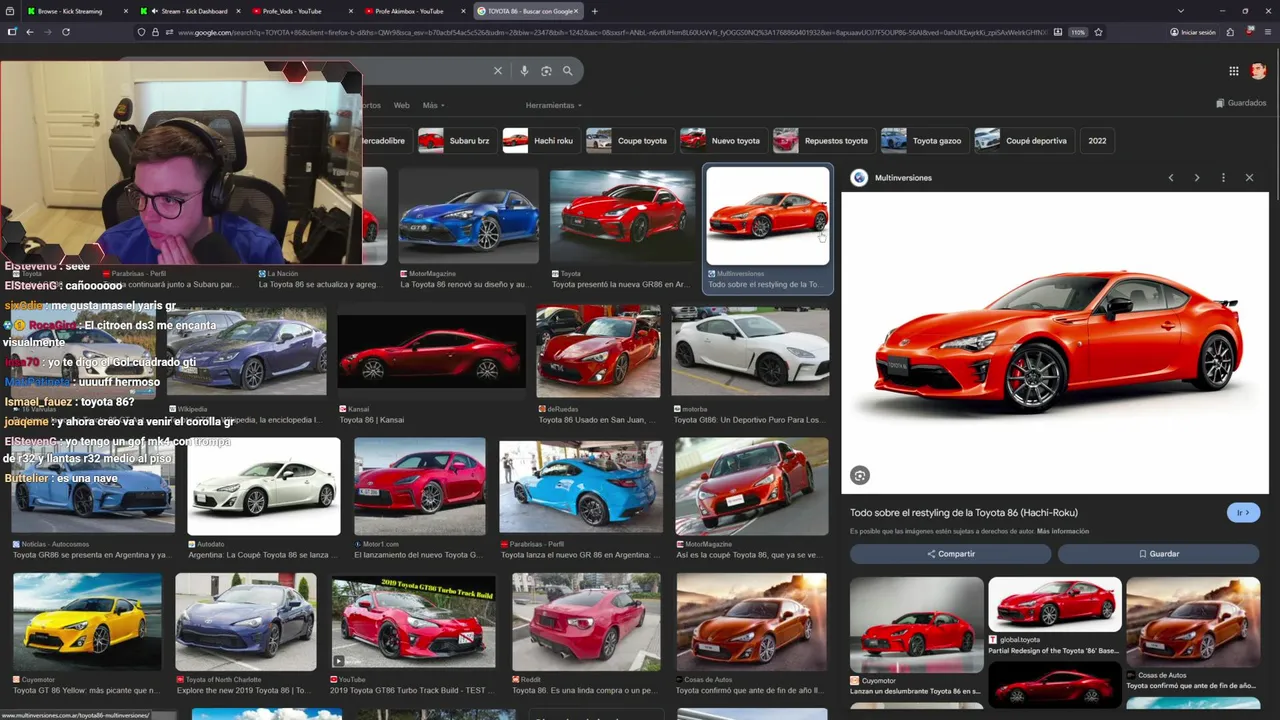This screenshot has height=720, width=1280.
Task: Click the padlock icon in address bar
Action: point(155,32)
